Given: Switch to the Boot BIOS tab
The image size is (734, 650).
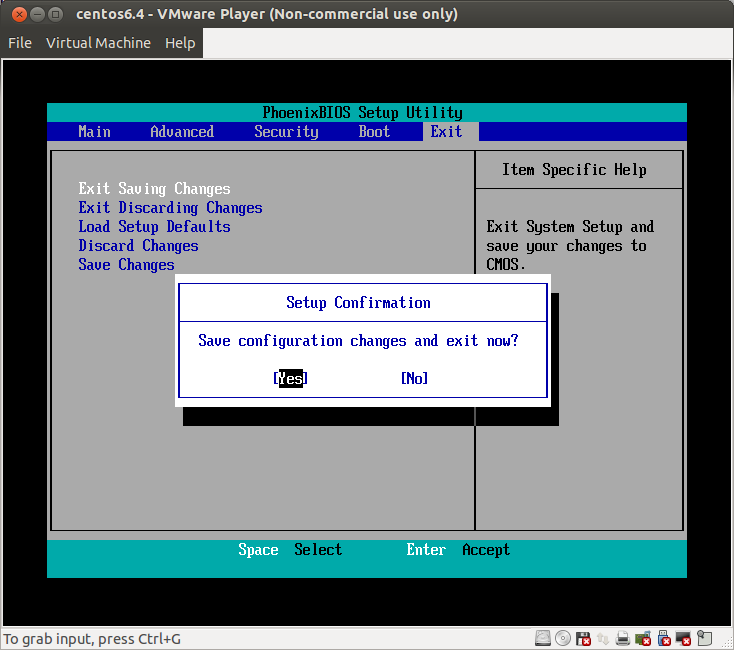Looking at the screenshot, I should click(x=374, y=131).
